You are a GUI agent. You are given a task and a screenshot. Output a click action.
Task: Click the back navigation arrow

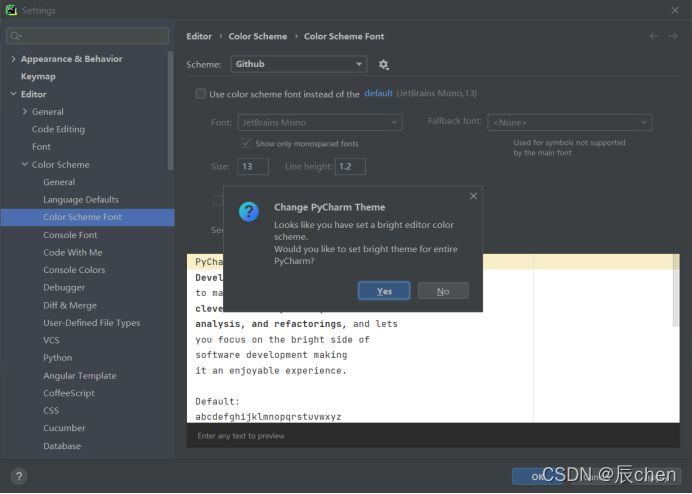(x=654, y=36)
